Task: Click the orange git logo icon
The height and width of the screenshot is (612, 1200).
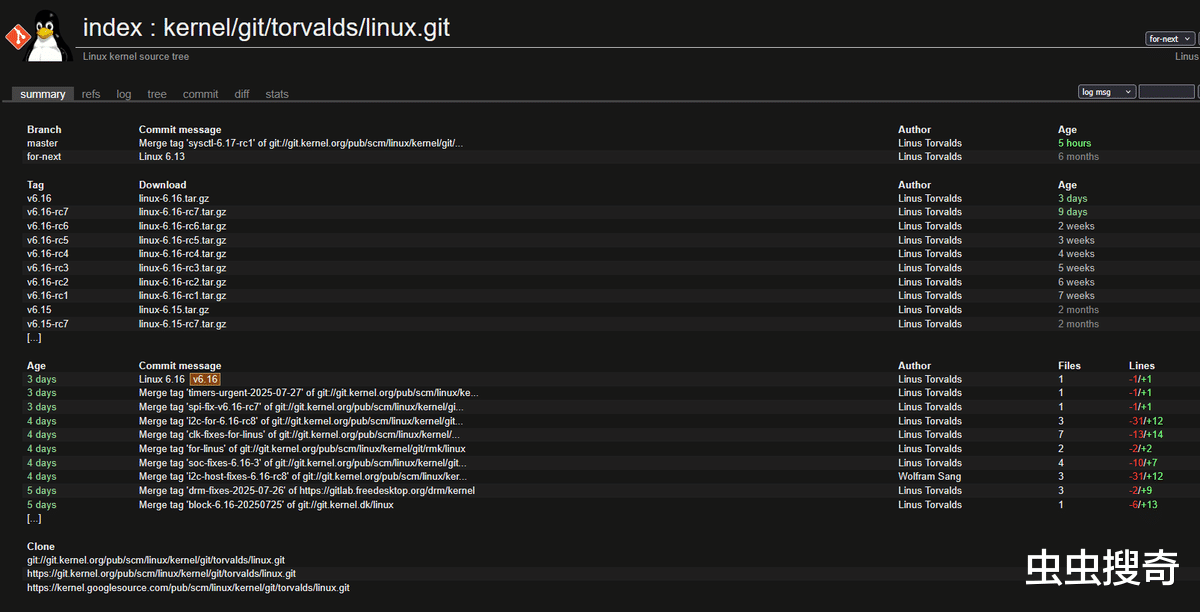Action: [x=15, y=38]
